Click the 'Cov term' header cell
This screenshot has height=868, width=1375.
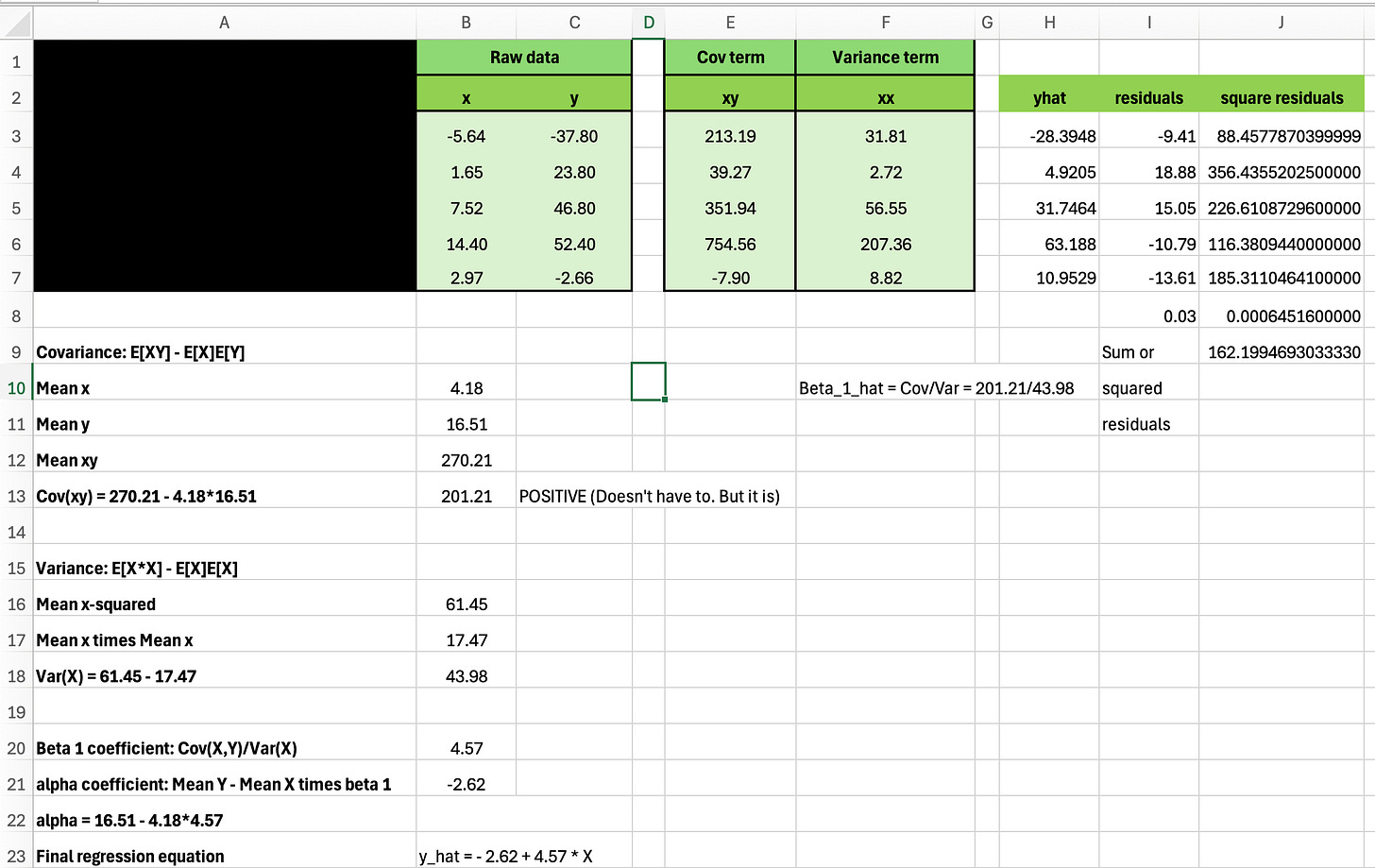tap(730, 58)
